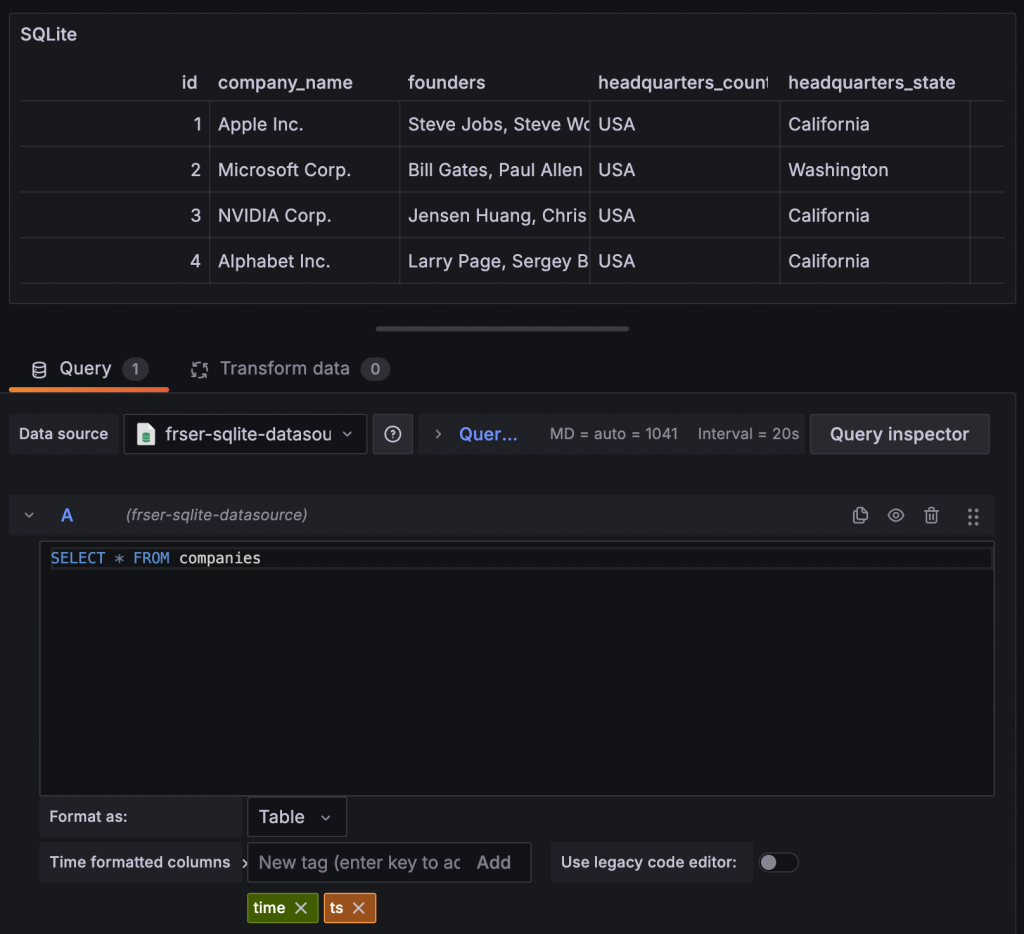Viewport: 1024px width, 934px height.
Task: Sort by founders column header
Action: pyautogui.click(x=447, y=82)
